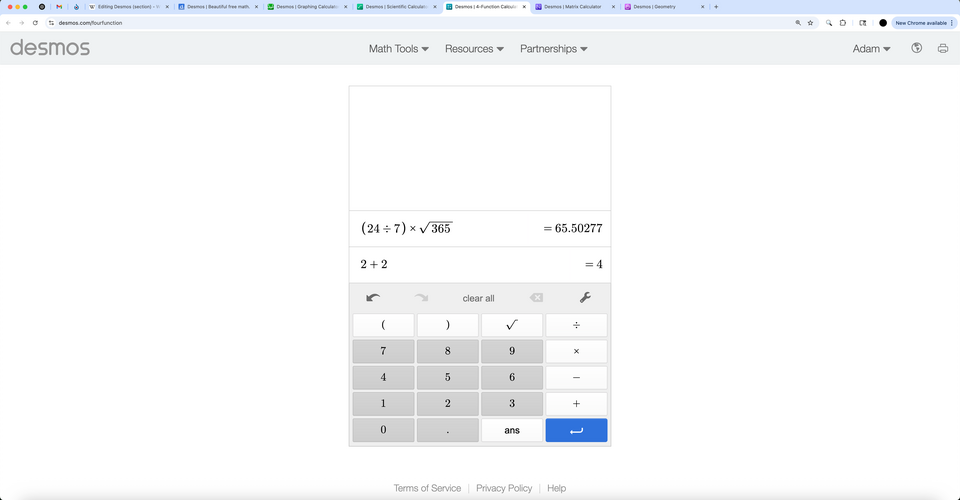Click digit 3 key
This screenshot has width=960, height=500.
(512, 404)
